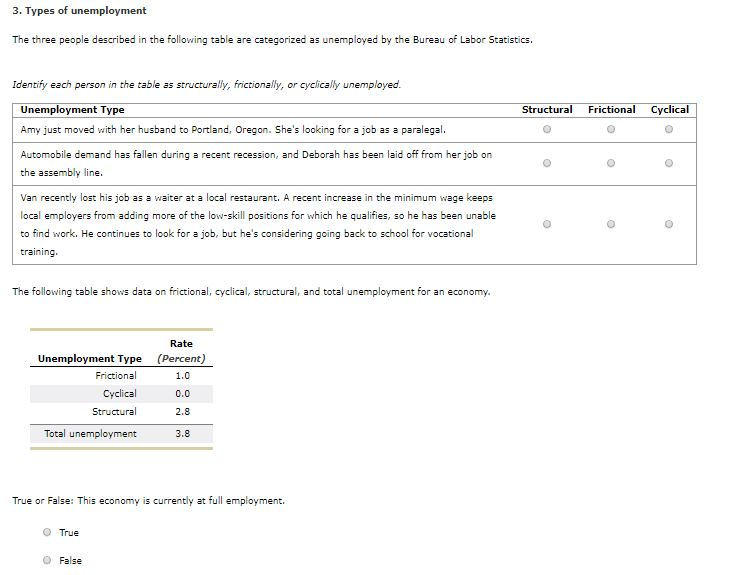This screenshot has height=575, width=751.
Task: Choose Frictional for Deborah's row
Action: [610, 163]
